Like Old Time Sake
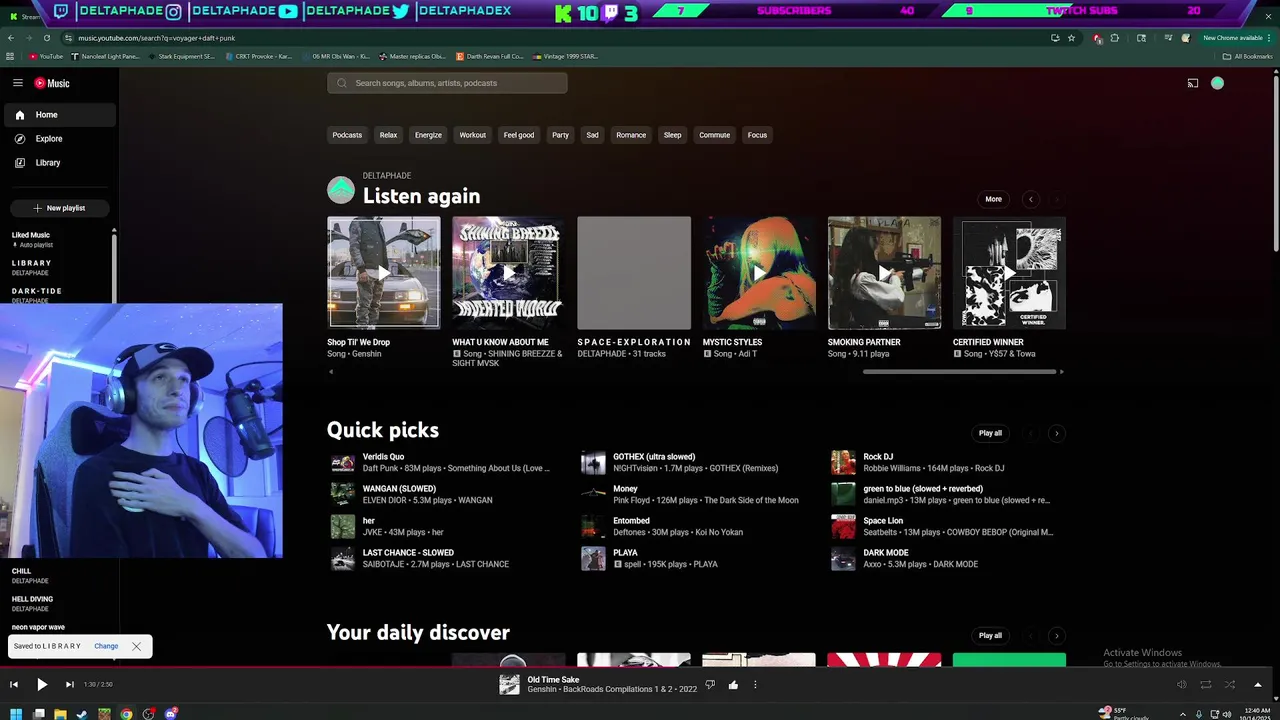 [x=733, y=685]
